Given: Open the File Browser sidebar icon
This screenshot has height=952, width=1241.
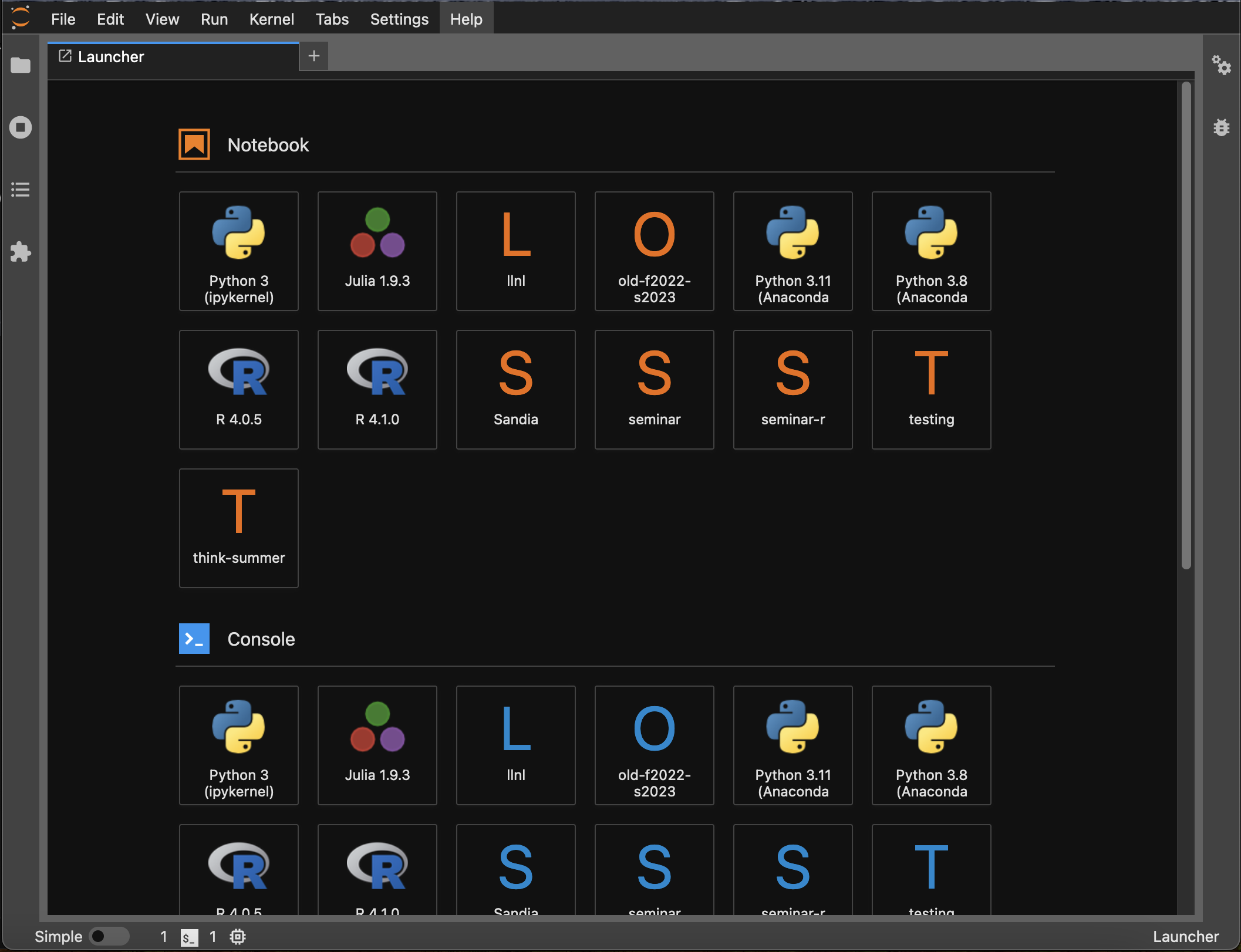Looking at the screenshot, I should [21, 65].
